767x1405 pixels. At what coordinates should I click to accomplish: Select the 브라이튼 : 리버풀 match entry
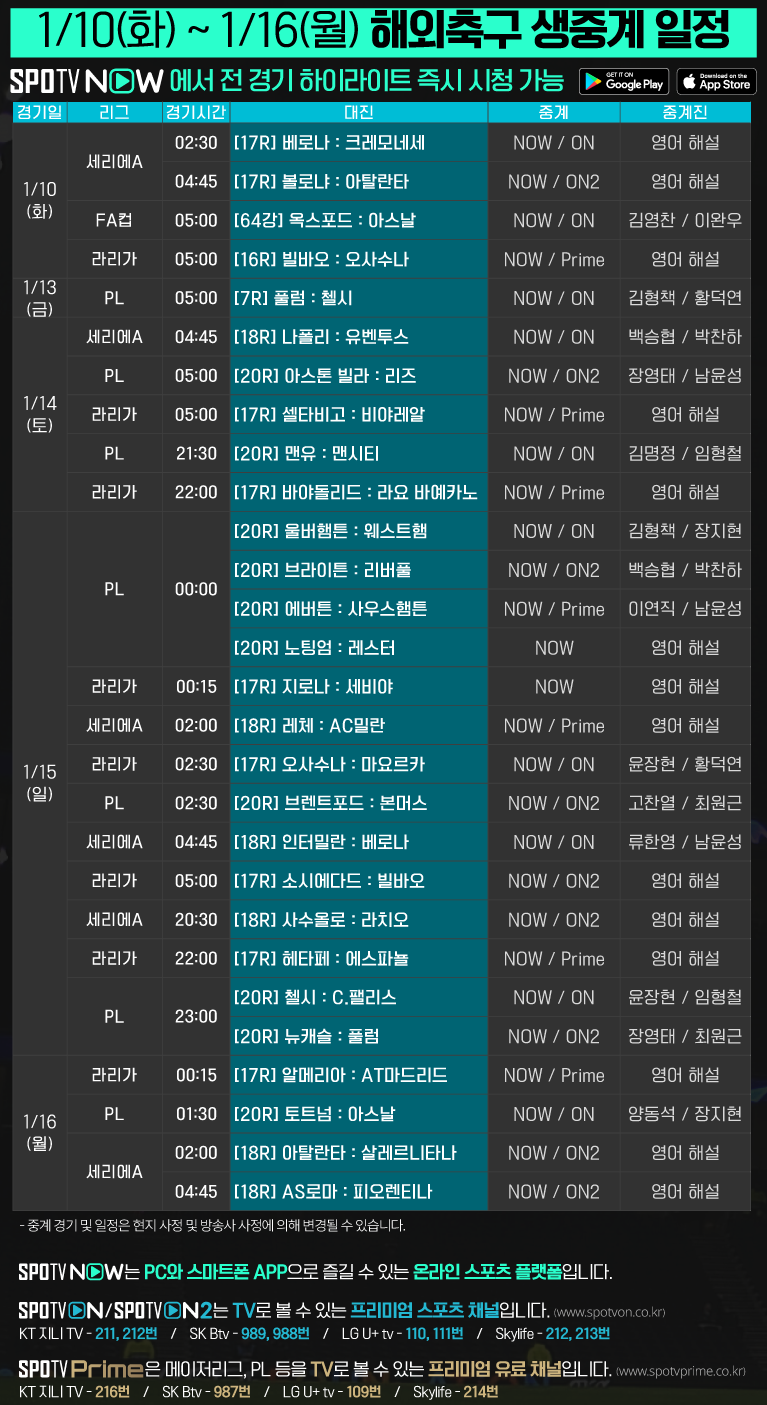click(x=358, y=570)
